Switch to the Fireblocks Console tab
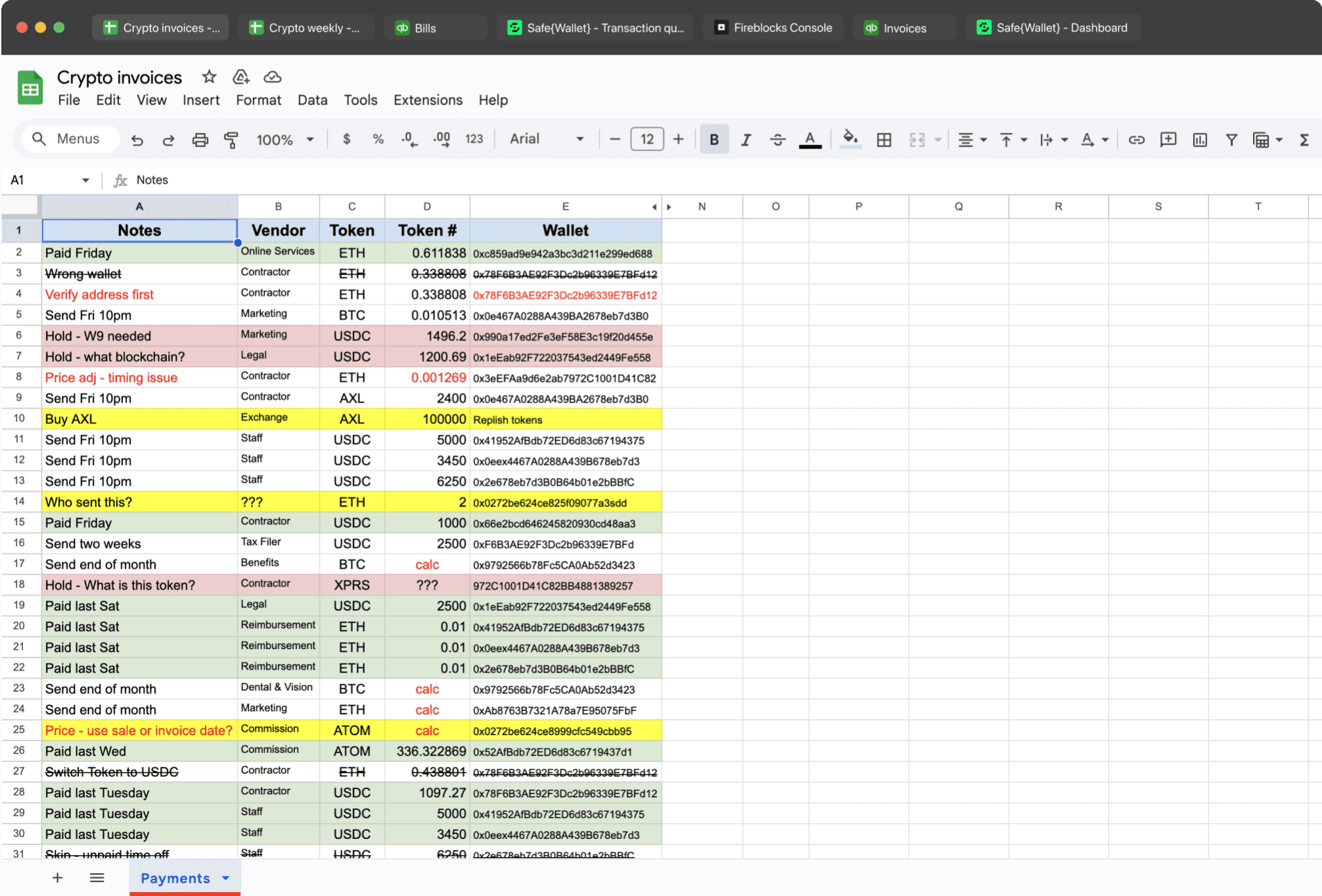This screenshot has height=896, width=1322. point(774,28)
